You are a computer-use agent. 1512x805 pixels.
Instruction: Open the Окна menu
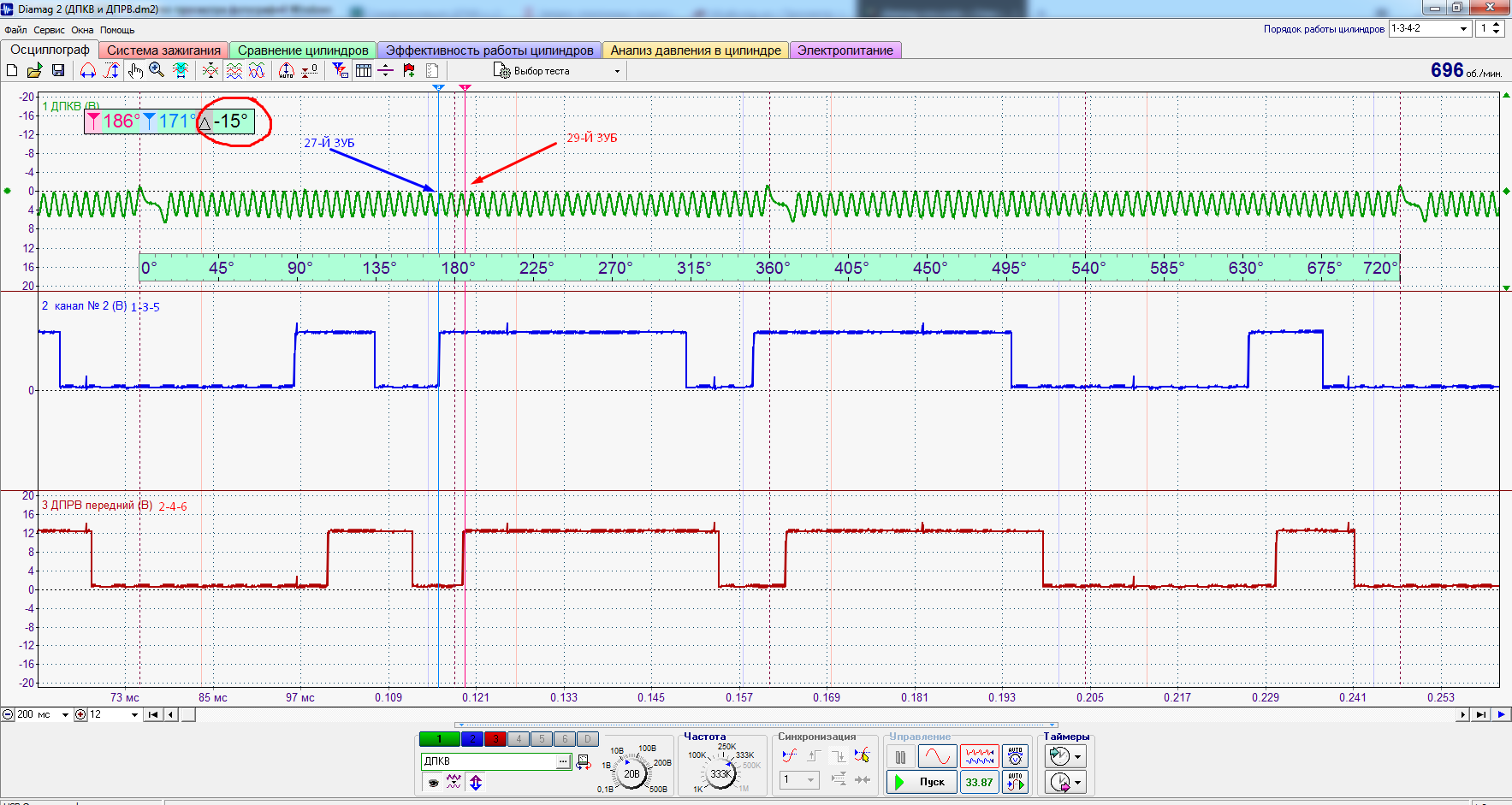point(82,30)
